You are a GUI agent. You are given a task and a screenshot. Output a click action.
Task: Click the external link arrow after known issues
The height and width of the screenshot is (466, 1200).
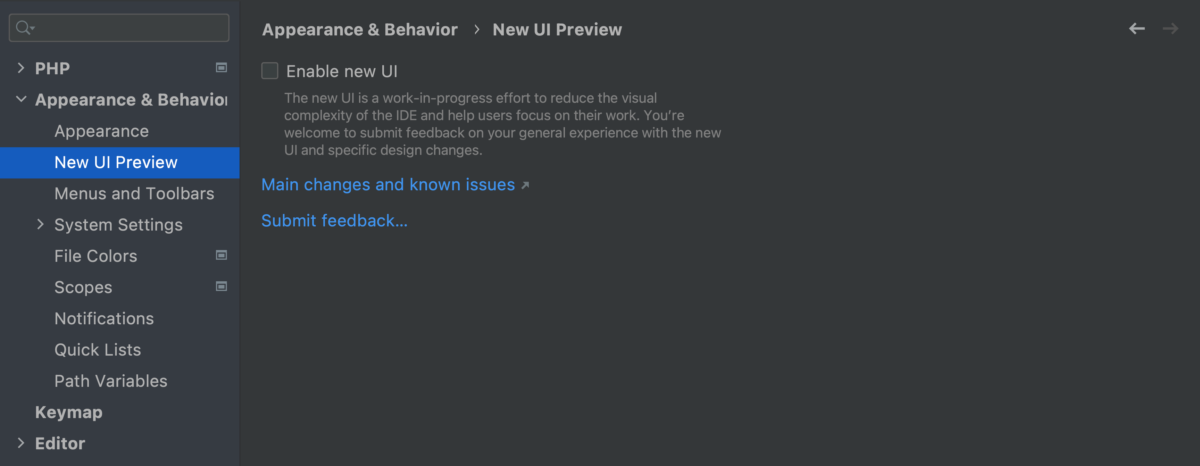click(x=525, y=186)
